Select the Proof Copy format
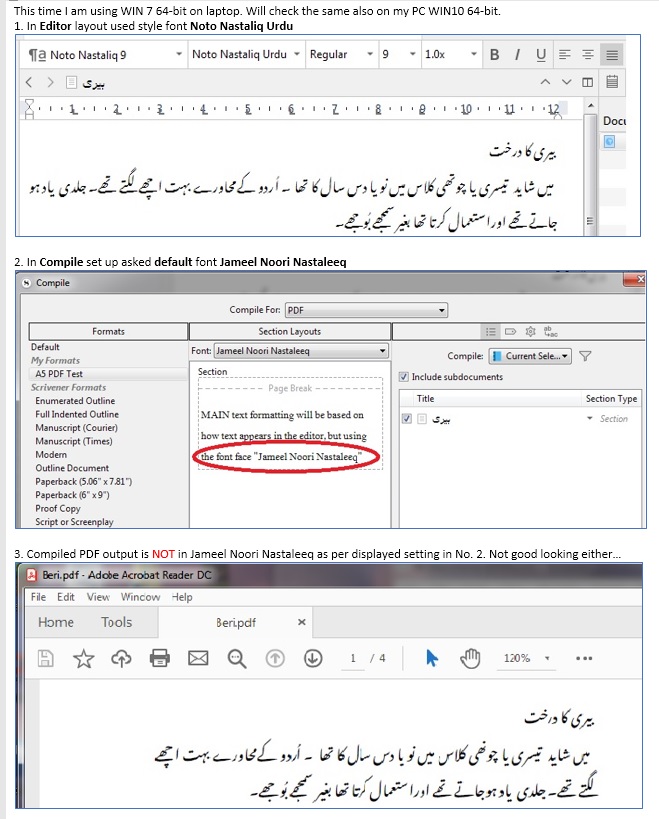Screen dimensions: 659x819 (x=57, y=508)
